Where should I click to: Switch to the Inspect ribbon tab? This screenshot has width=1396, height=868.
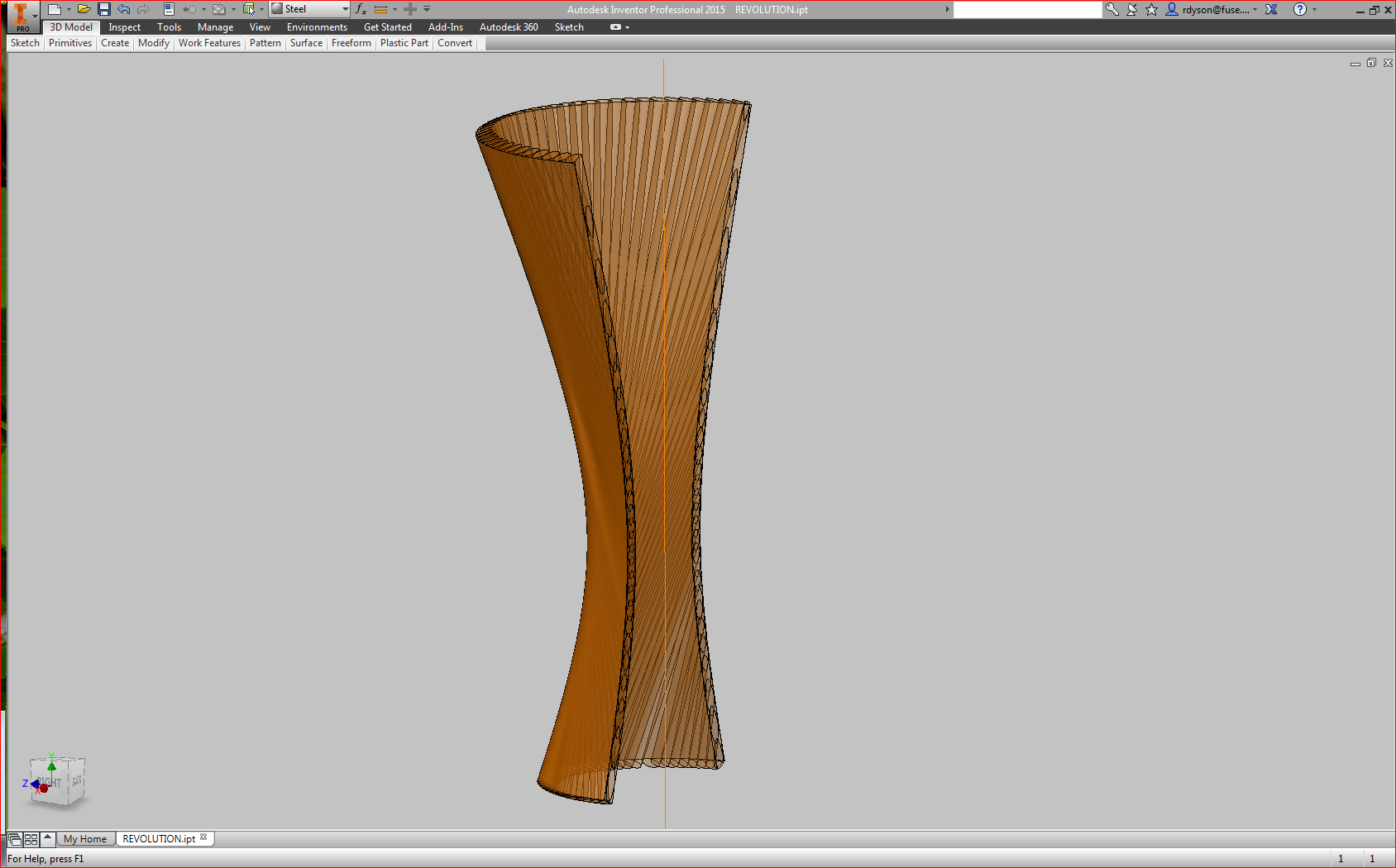pos(123,26)
